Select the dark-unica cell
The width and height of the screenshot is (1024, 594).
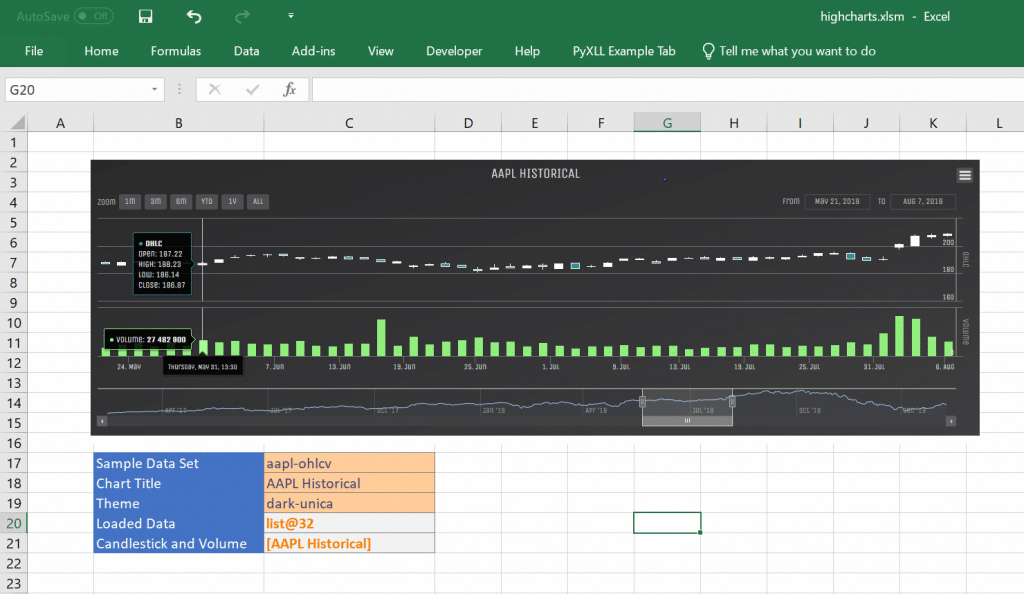point(349,503)
